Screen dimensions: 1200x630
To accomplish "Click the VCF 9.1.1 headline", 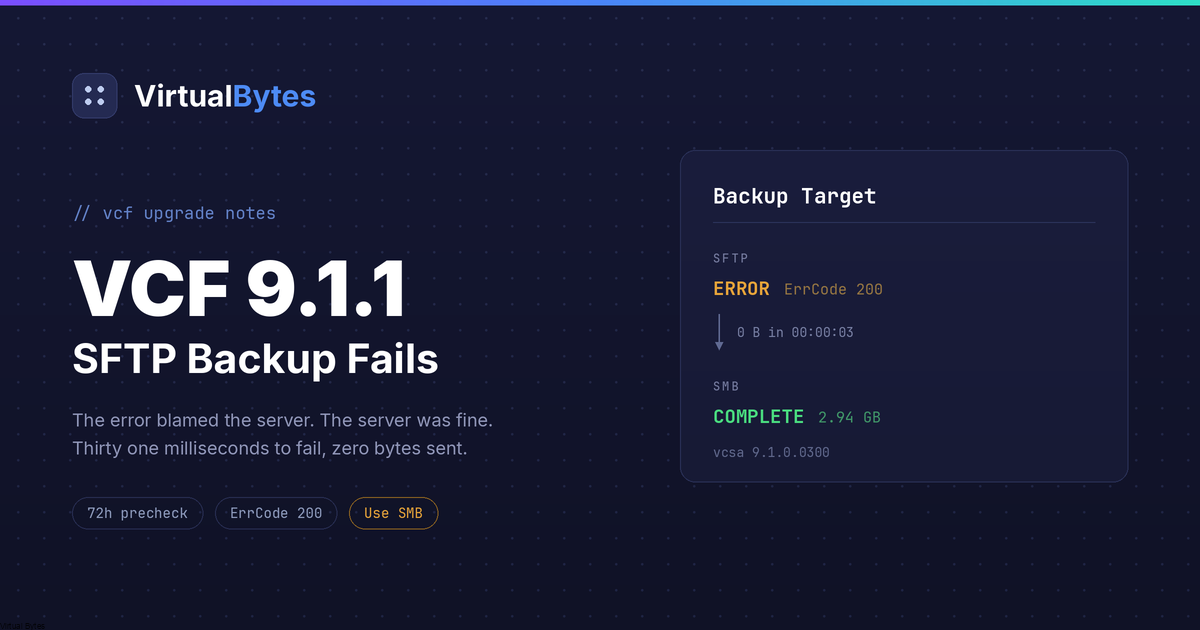I will pyautogui.click(x=239, y=288).
